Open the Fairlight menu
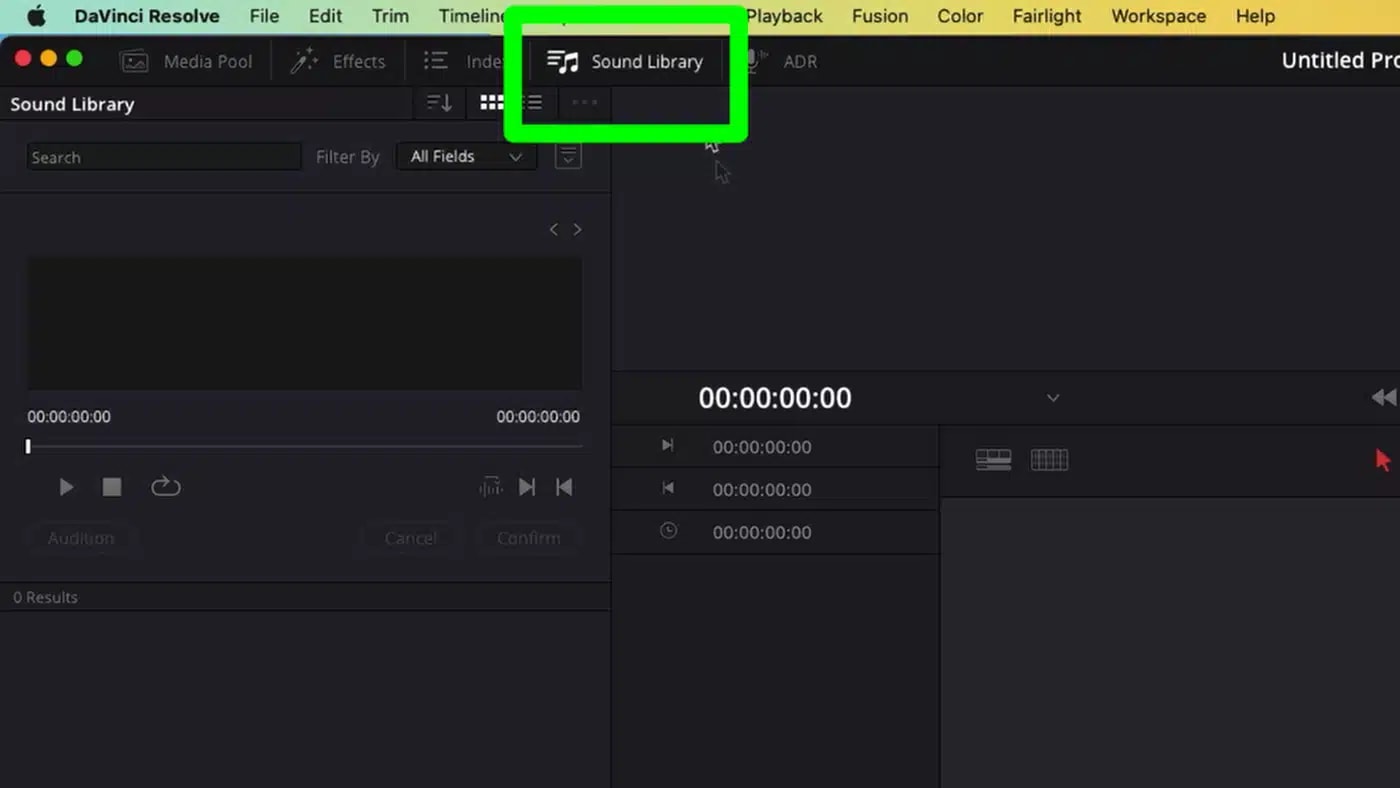 (x=1047, y=16)
